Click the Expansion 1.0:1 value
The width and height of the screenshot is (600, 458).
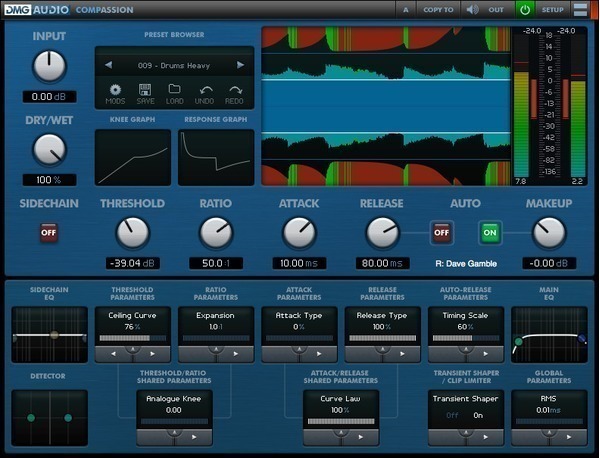click(x=215, y=327)
